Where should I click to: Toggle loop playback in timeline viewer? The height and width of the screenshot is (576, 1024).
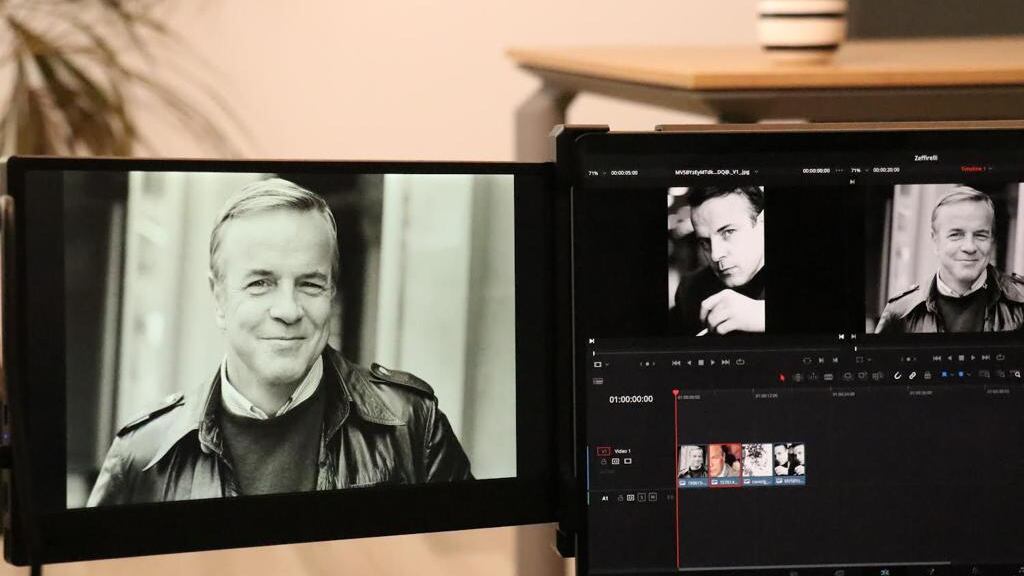pos(1000,357)
